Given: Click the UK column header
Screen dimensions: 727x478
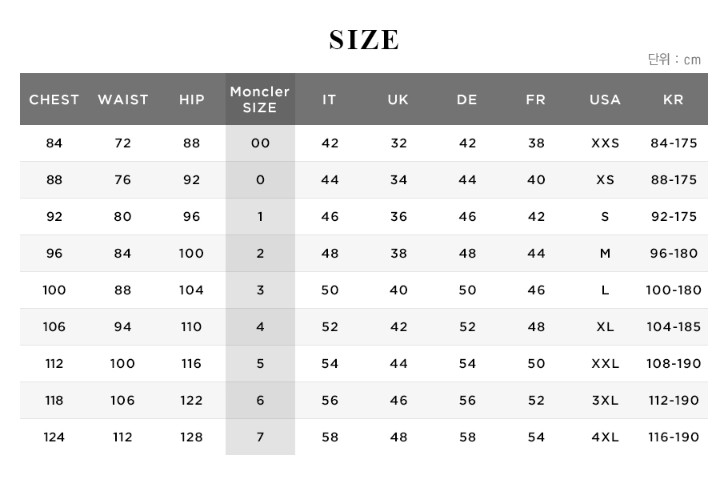Looking at the screenshot, I should [398, 99].
